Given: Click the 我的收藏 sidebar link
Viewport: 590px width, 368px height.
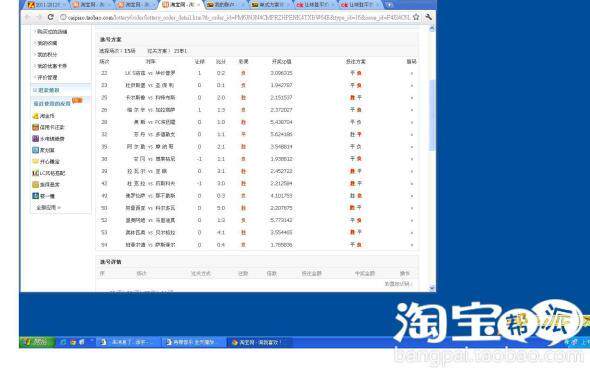Looking at the screenshot, I should click(46, 43).
